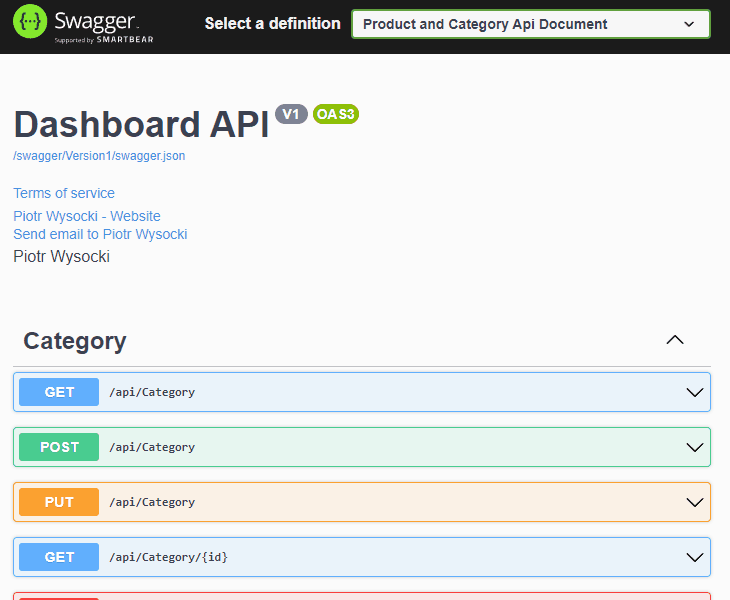The image size is (730, 600).
Task: Click the Piotr Wysocki license text
Action: 61,256
